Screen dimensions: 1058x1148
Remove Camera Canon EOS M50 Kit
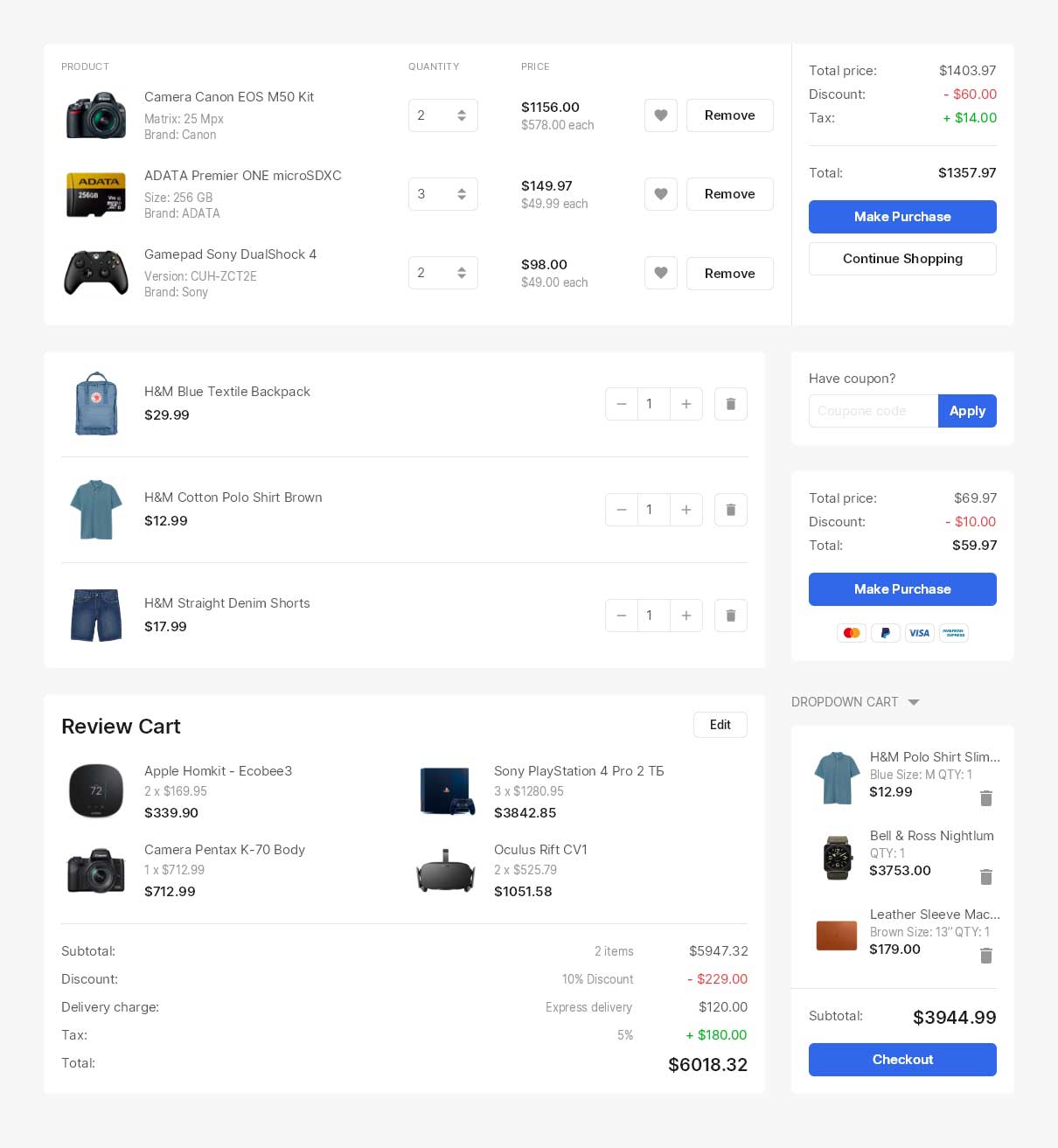point(730,115)
